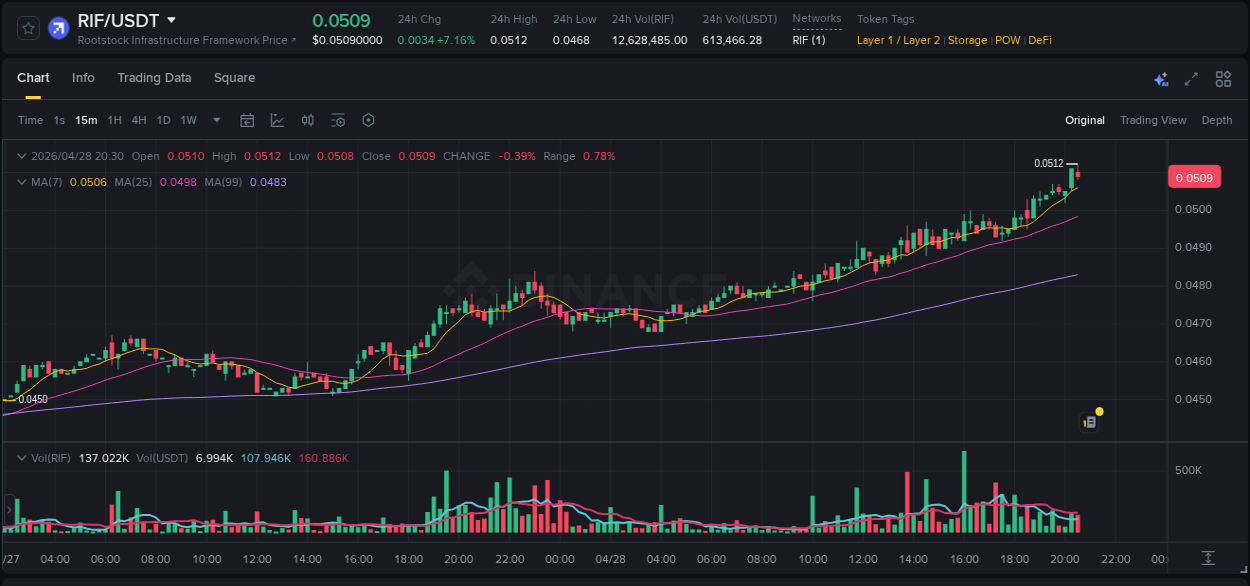This screenshot has width=1250, height=586.
Task: Switch to the Chart tab
Action: tap(33, 78)
